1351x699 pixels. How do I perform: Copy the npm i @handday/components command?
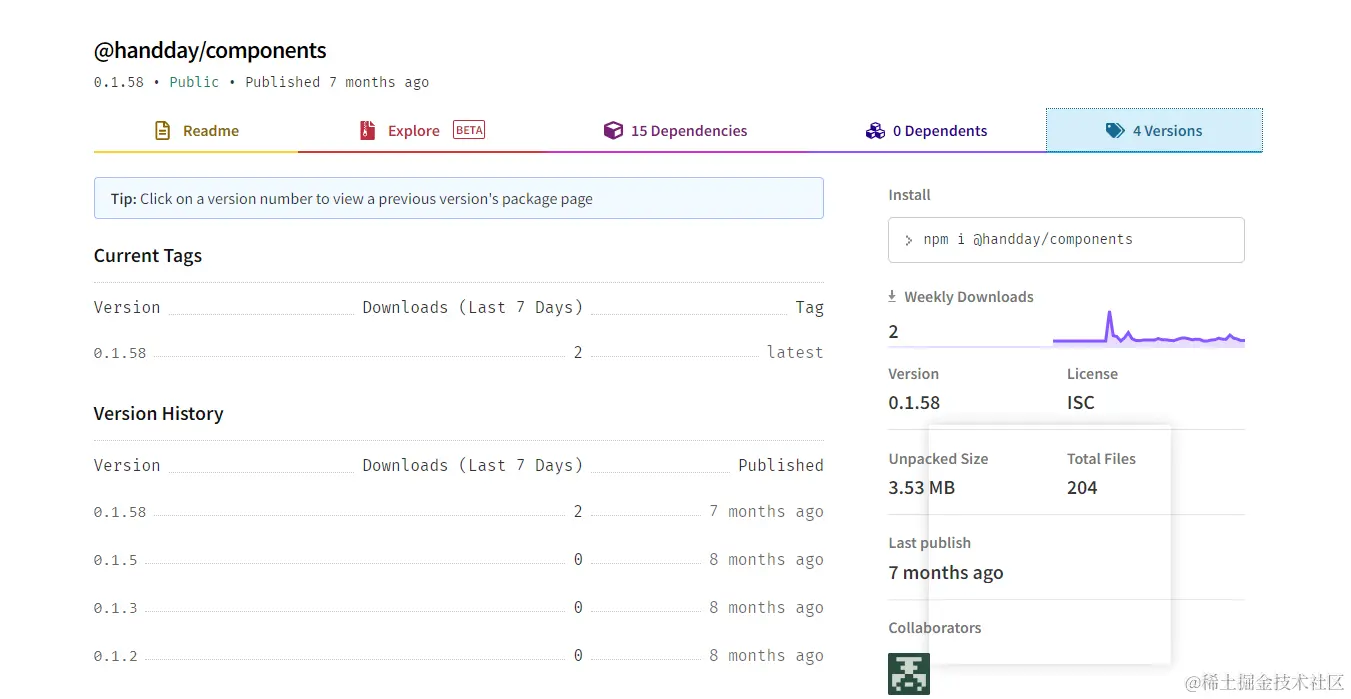(1066, 240)
